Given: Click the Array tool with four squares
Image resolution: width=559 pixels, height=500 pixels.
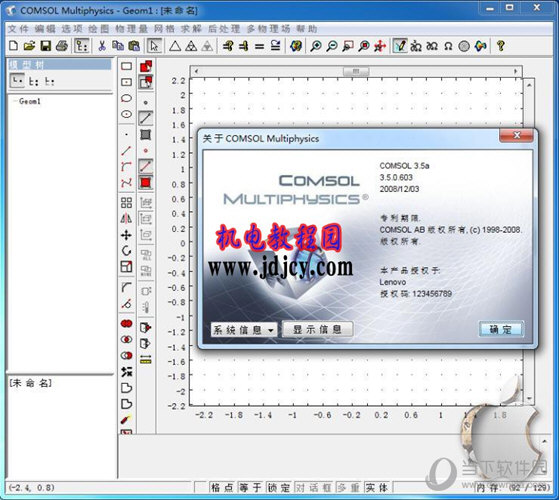Looking at the screenshot, I should click(127, 202).
